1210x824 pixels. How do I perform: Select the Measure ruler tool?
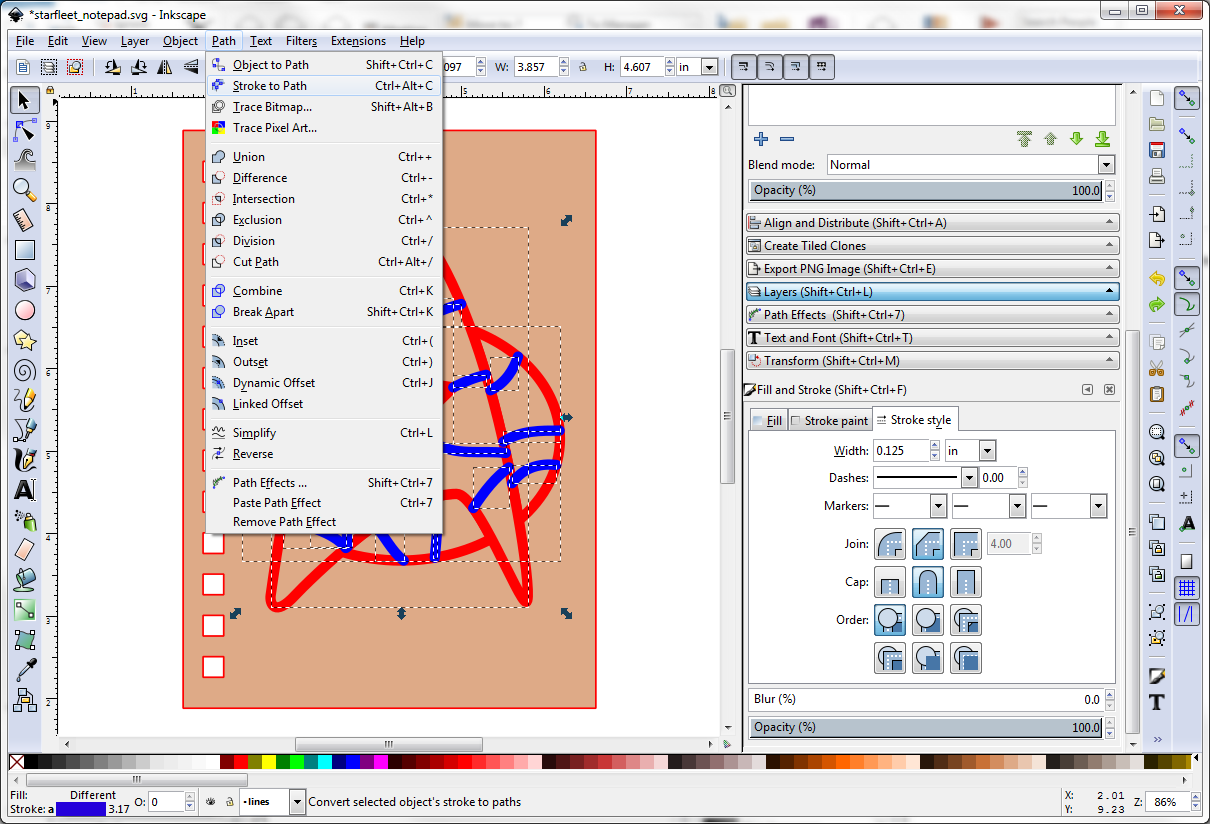click(25, 219)
